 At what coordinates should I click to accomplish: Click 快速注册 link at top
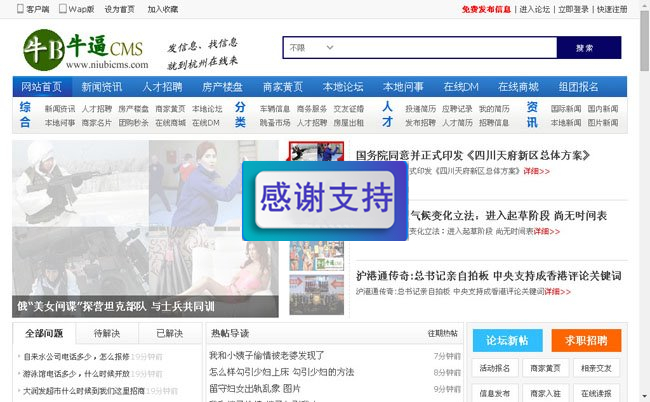pyautogui.click(x=612, y=9)
